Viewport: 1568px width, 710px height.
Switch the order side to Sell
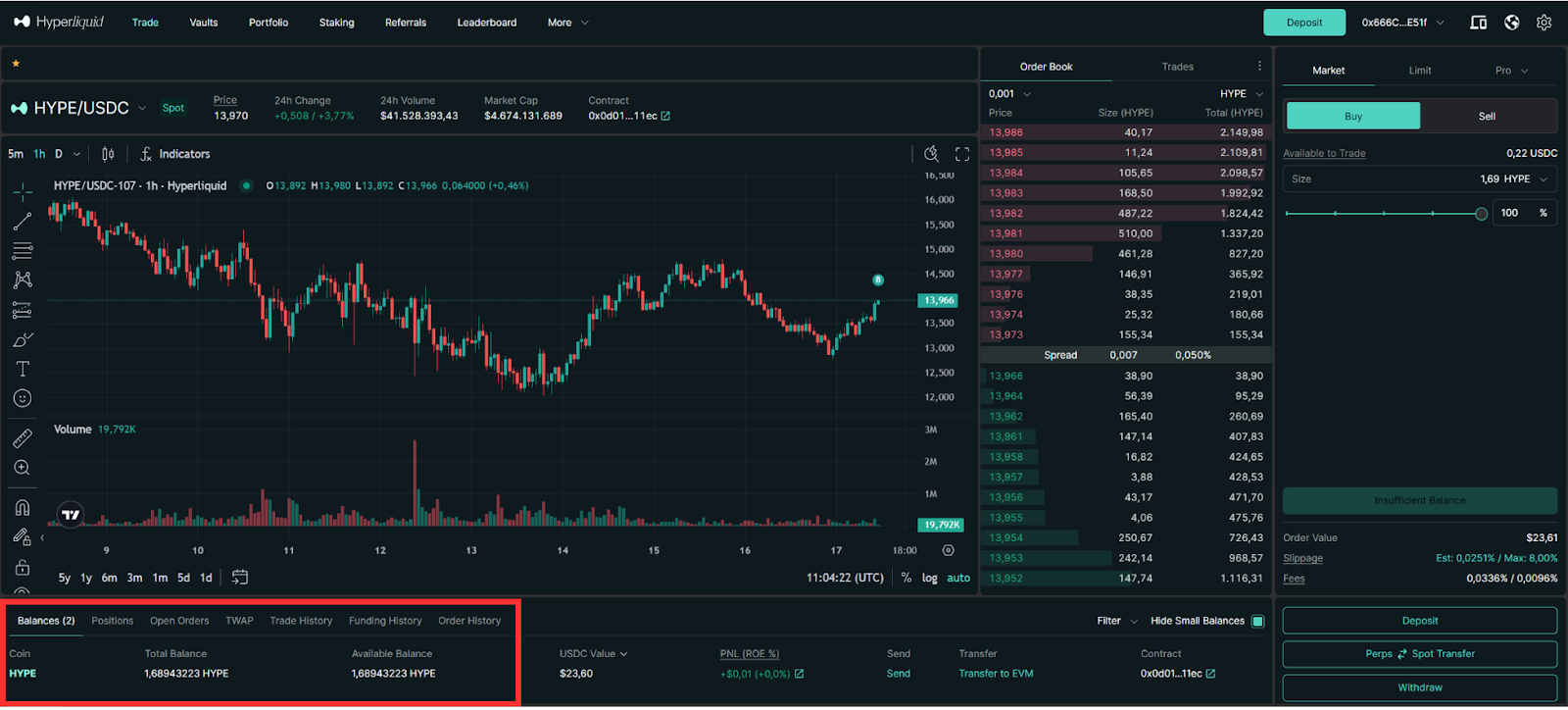tap(1487, 116)
